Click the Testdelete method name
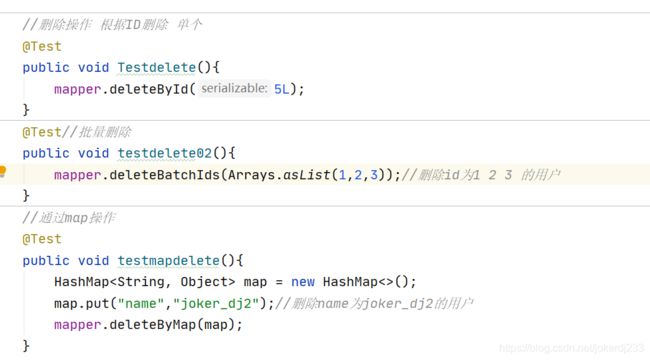This screenshot has width=650, height=360. pos(156,67)
